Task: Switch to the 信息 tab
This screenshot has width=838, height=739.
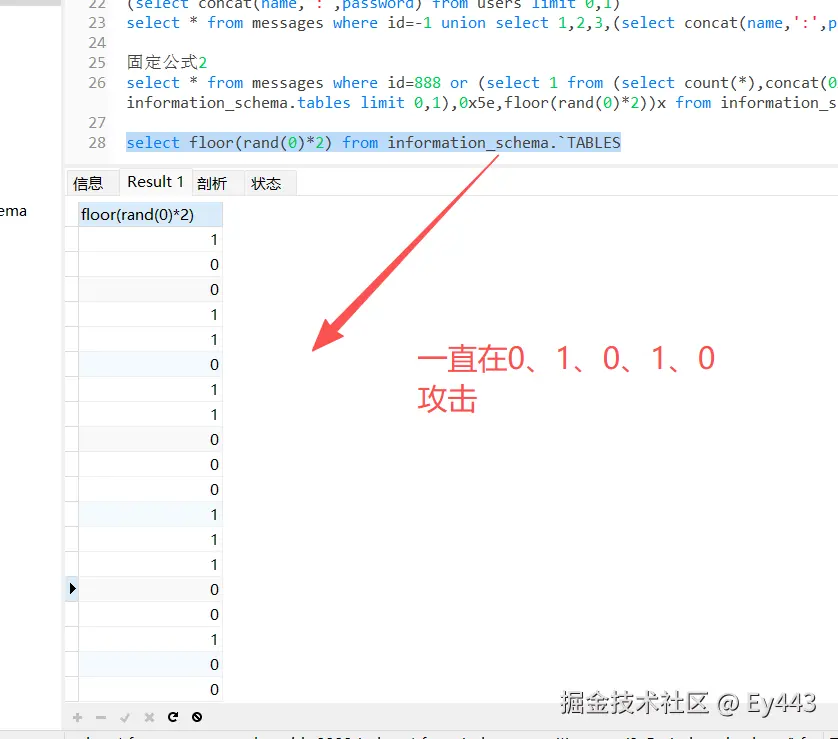Action: click(88, 183)
